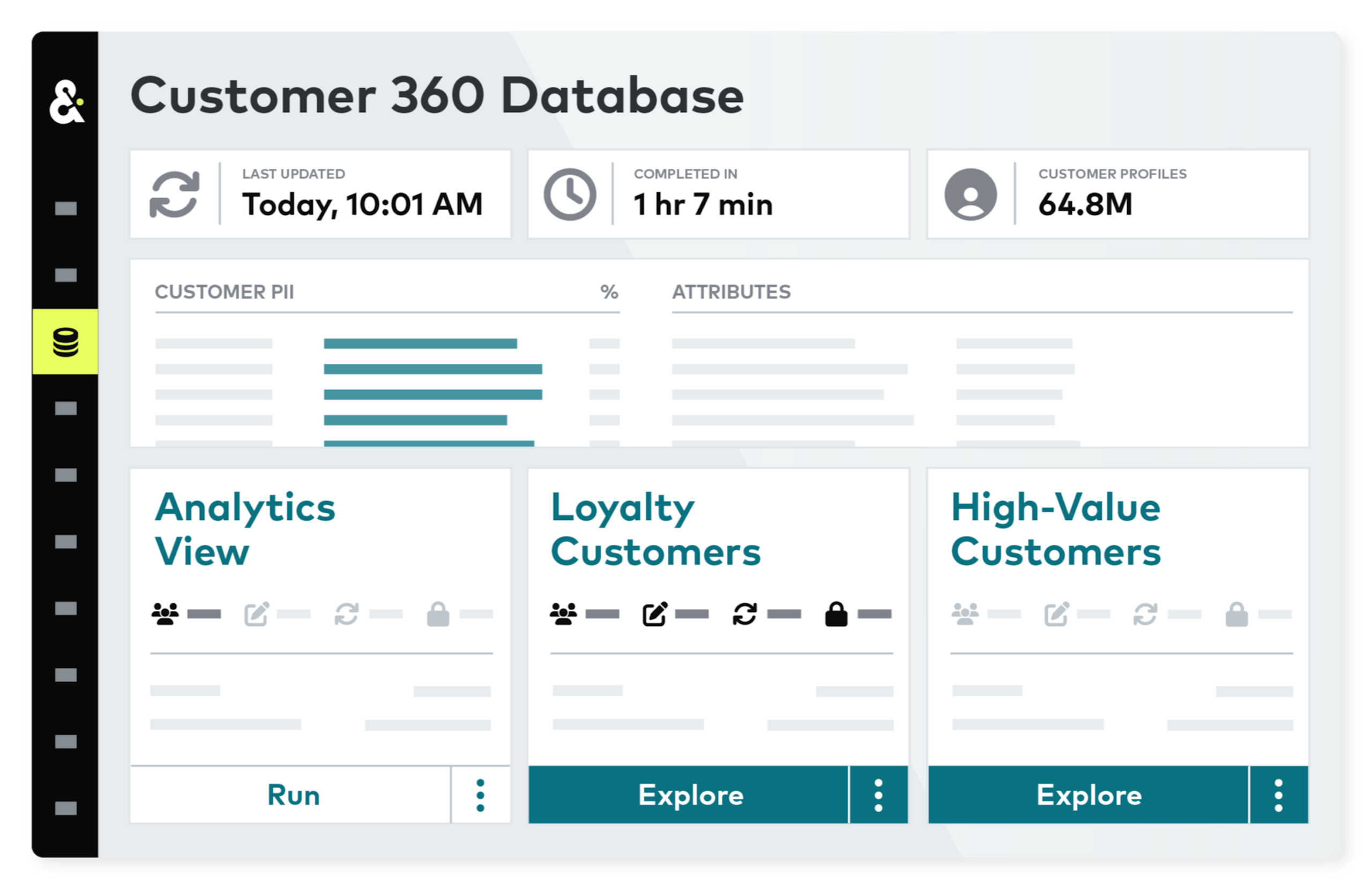Open the kebab menu on Analytics View card
1372x889 pixels.
point(480,795)
